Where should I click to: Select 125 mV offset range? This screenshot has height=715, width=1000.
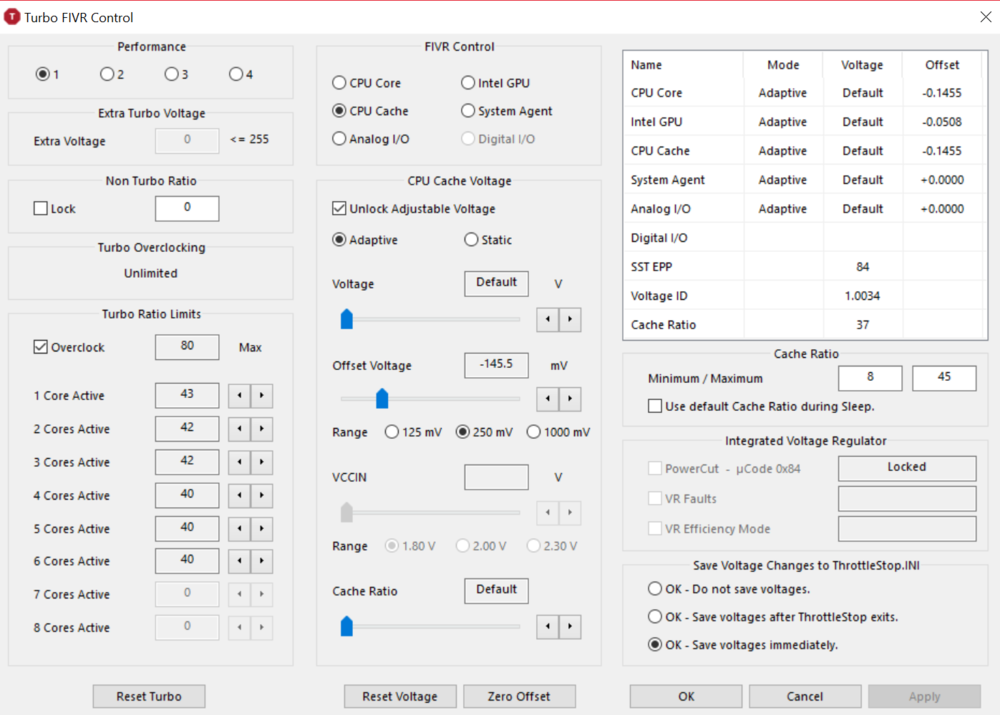pyautogui.click(x=392, y=432)
